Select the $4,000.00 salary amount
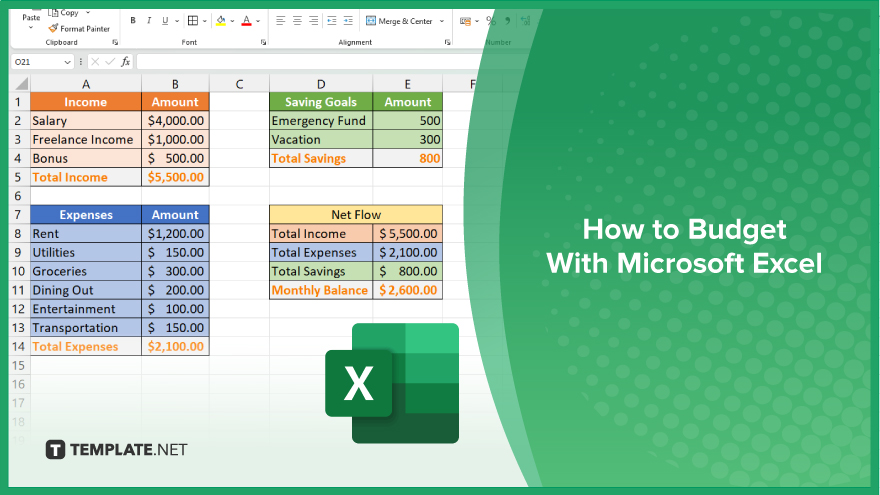The height and width of the screenshot is (495, 880). [175, 121]
